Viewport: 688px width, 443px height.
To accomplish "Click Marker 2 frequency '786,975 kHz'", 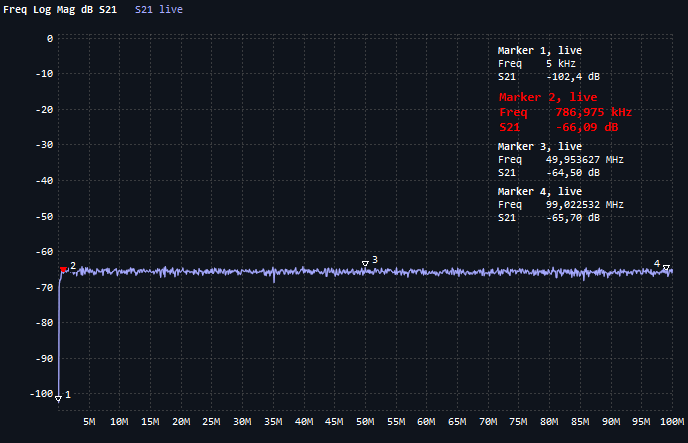I will (x=594, y=112).
